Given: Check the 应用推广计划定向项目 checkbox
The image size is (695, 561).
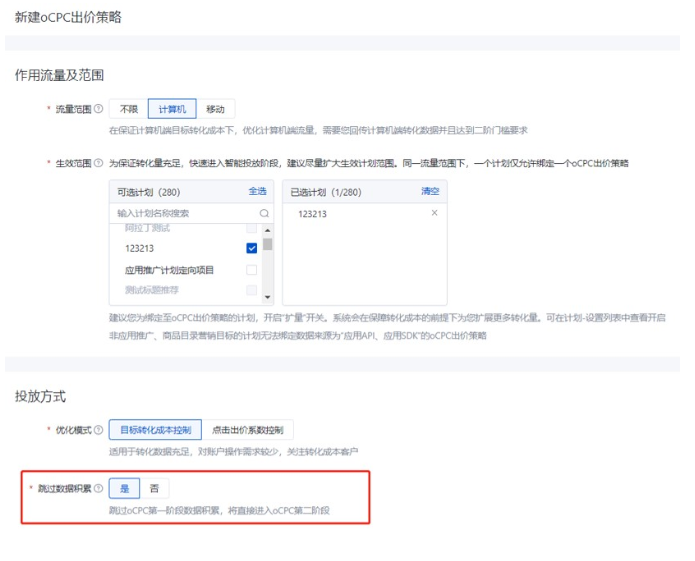Looking at the screenshot, I should pyautogui.click(x=251, y=270).
